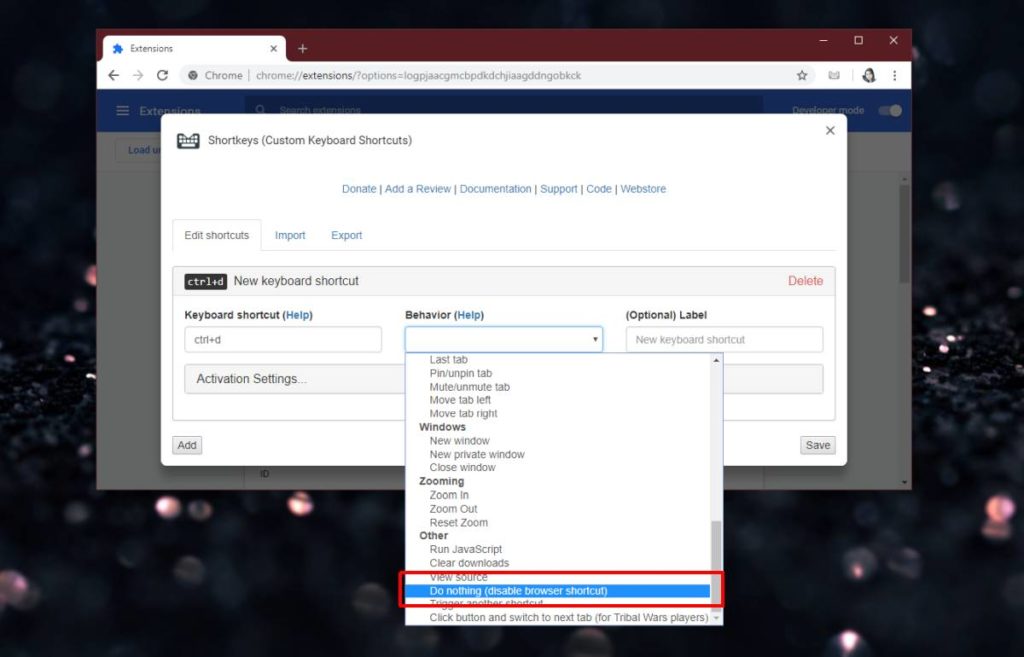
Task: Click the site info icon in the address bar
Action: [193, 75]
